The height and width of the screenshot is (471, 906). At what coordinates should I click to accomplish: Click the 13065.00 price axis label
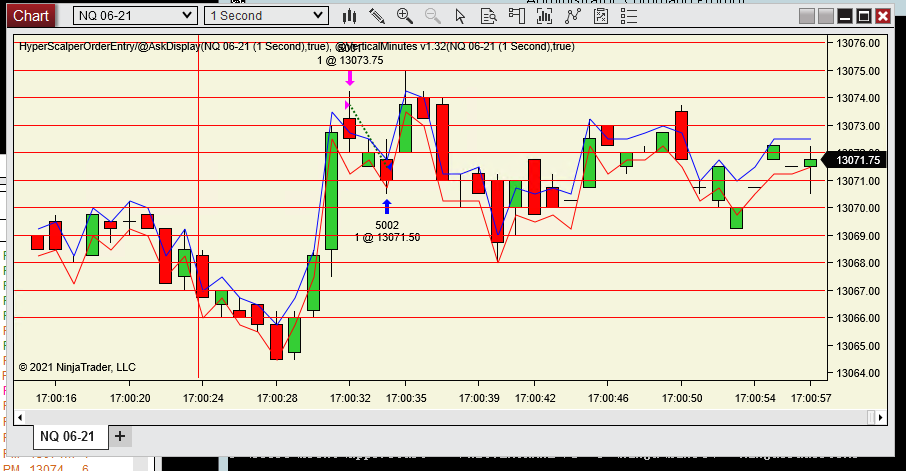858,346
